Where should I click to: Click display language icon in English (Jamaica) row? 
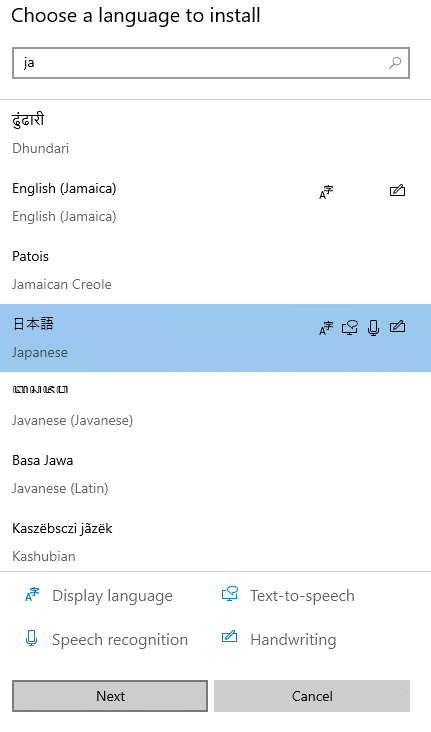326,192
